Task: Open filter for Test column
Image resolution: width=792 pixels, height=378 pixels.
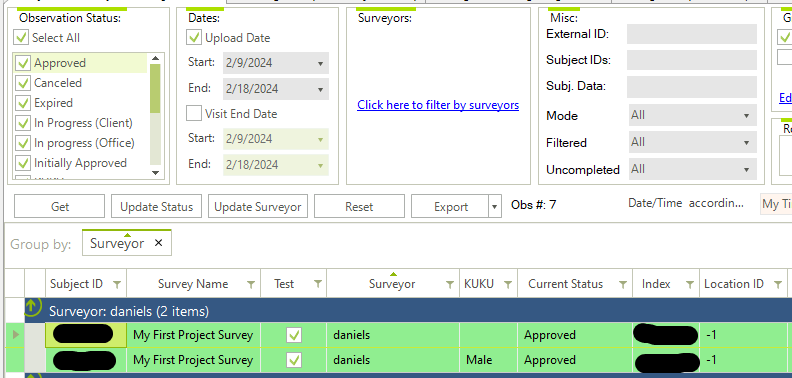Action: point(318,285)
